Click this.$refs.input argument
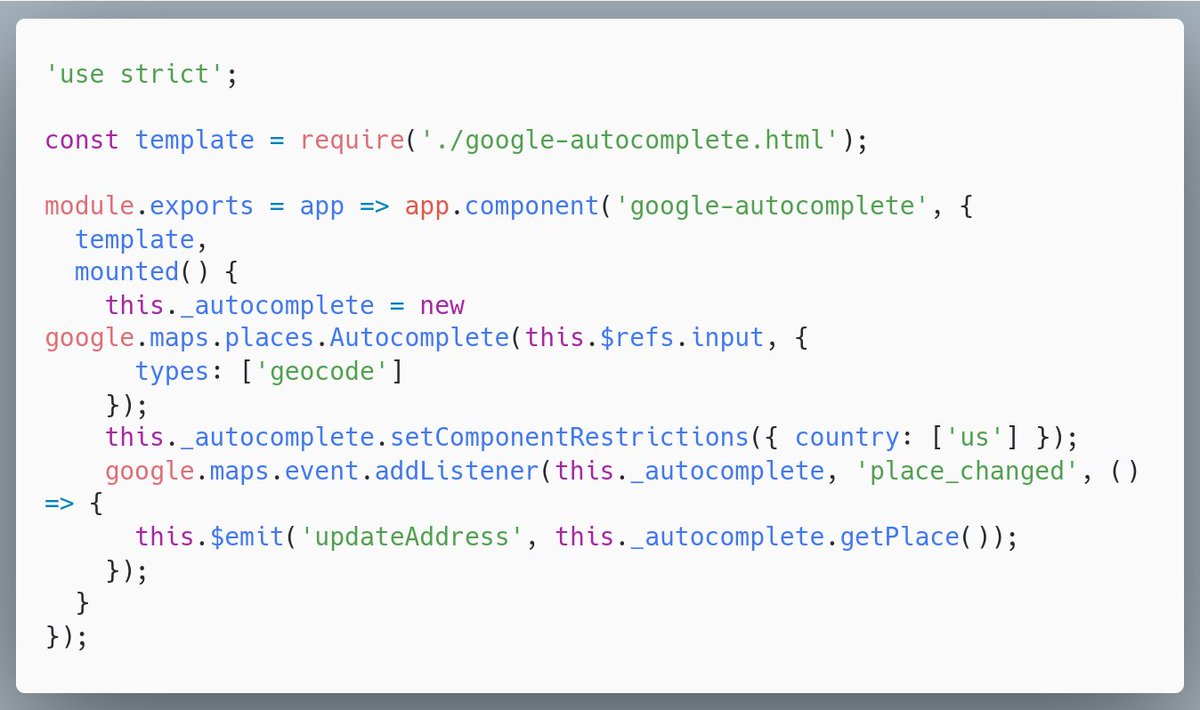 click(644, 338)
